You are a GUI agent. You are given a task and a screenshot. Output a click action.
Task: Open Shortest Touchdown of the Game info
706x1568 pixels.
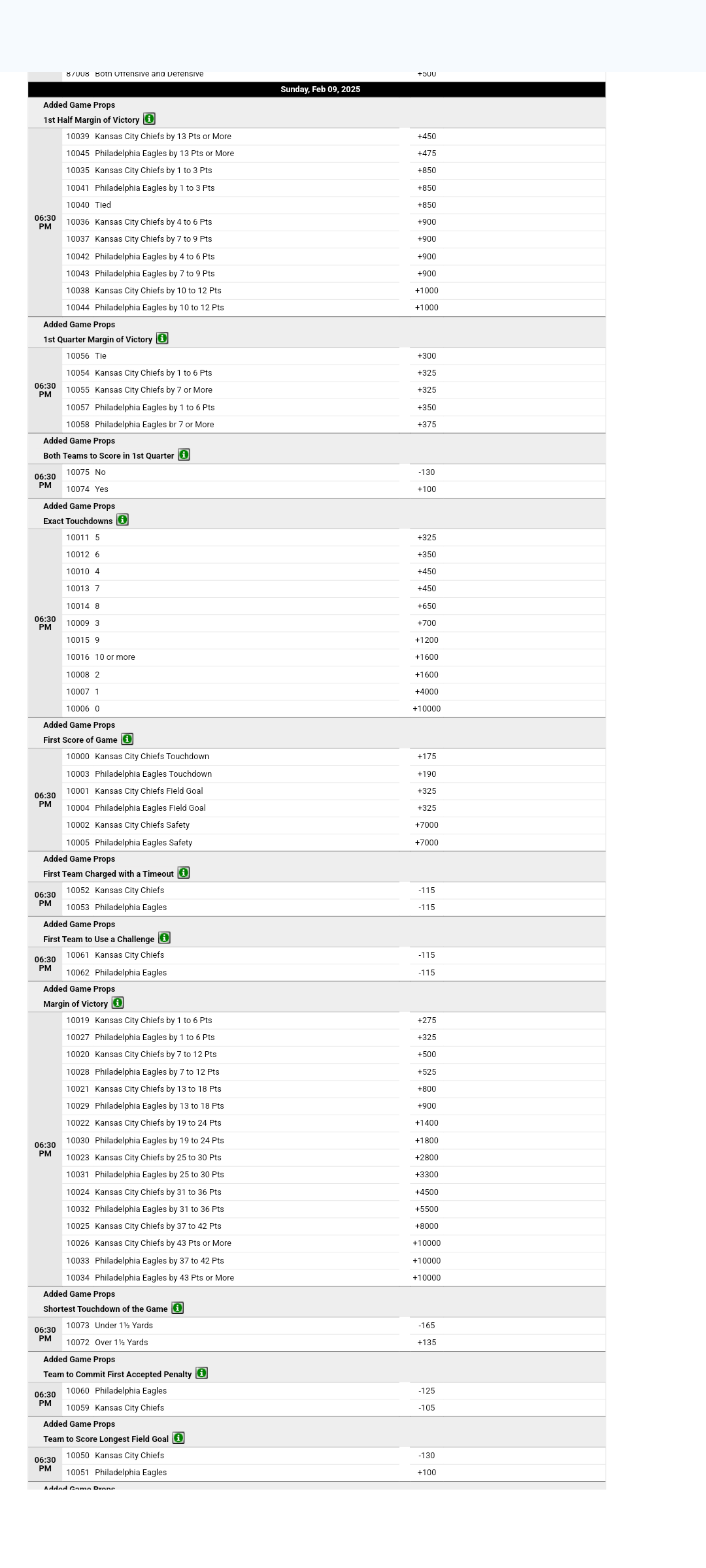click(177, 1308)
